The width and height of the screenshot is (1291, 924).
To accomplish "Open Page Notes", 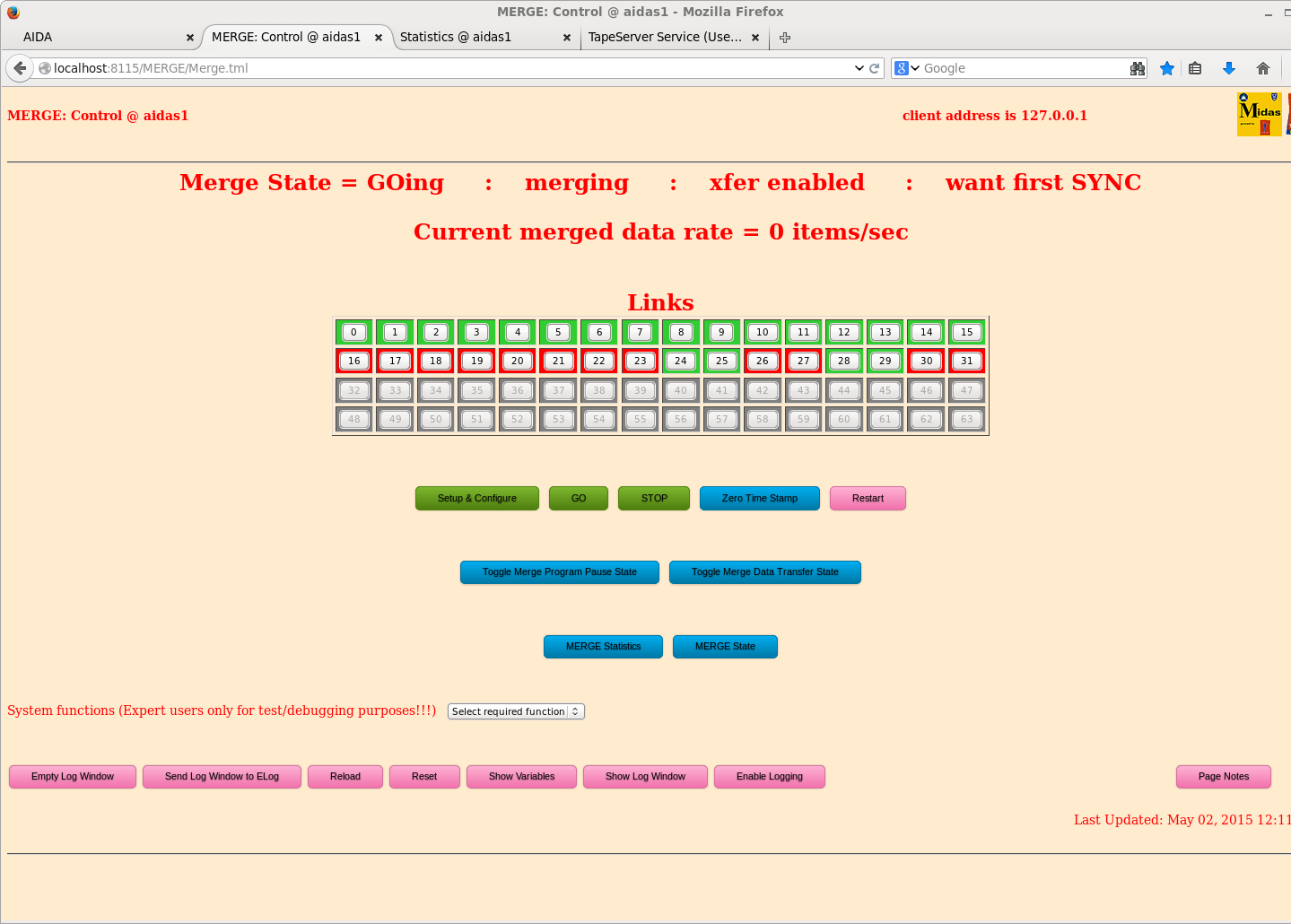I will (1224, 777).
